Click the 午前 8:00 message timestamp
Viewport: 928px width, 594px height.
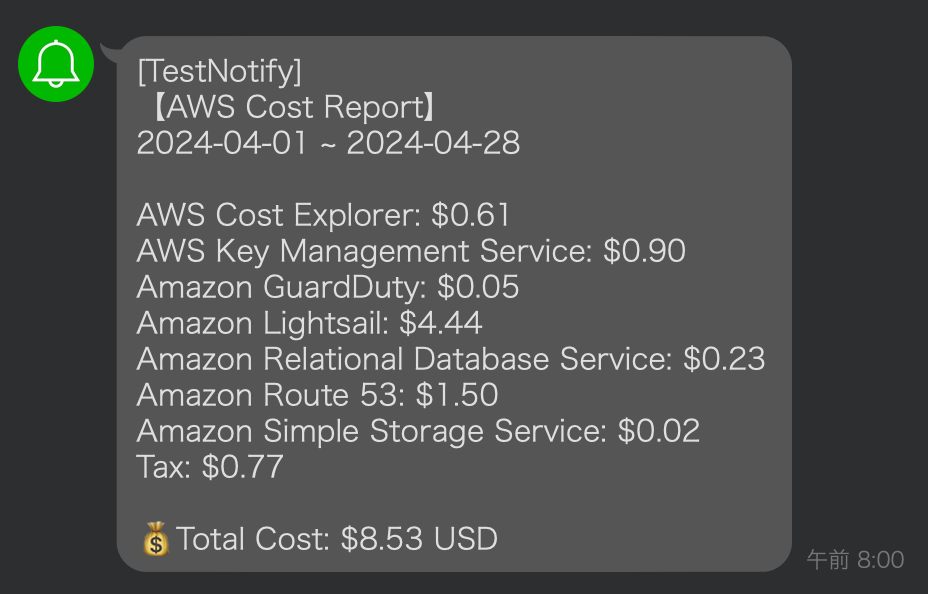(x=855, y=560)
